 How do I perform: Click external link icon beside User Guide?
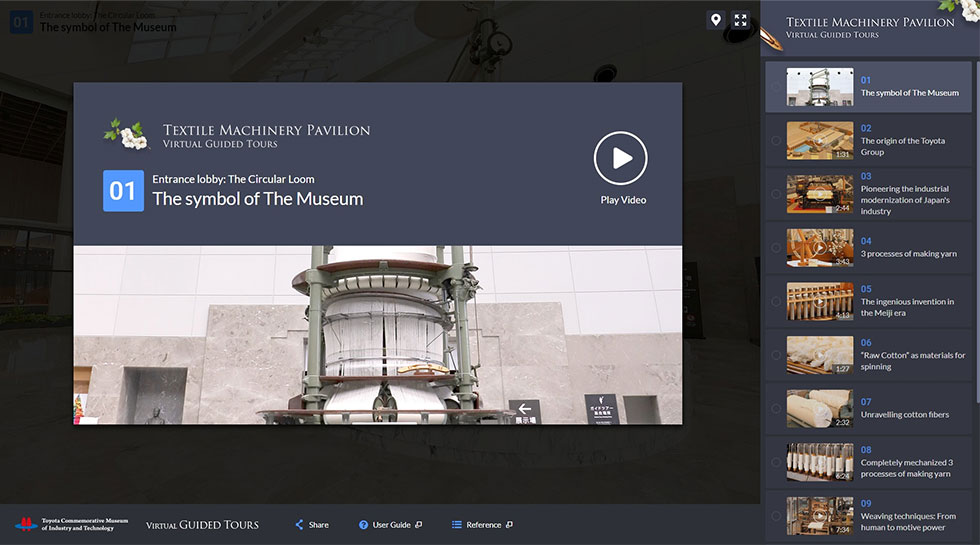tap(419, 525)
